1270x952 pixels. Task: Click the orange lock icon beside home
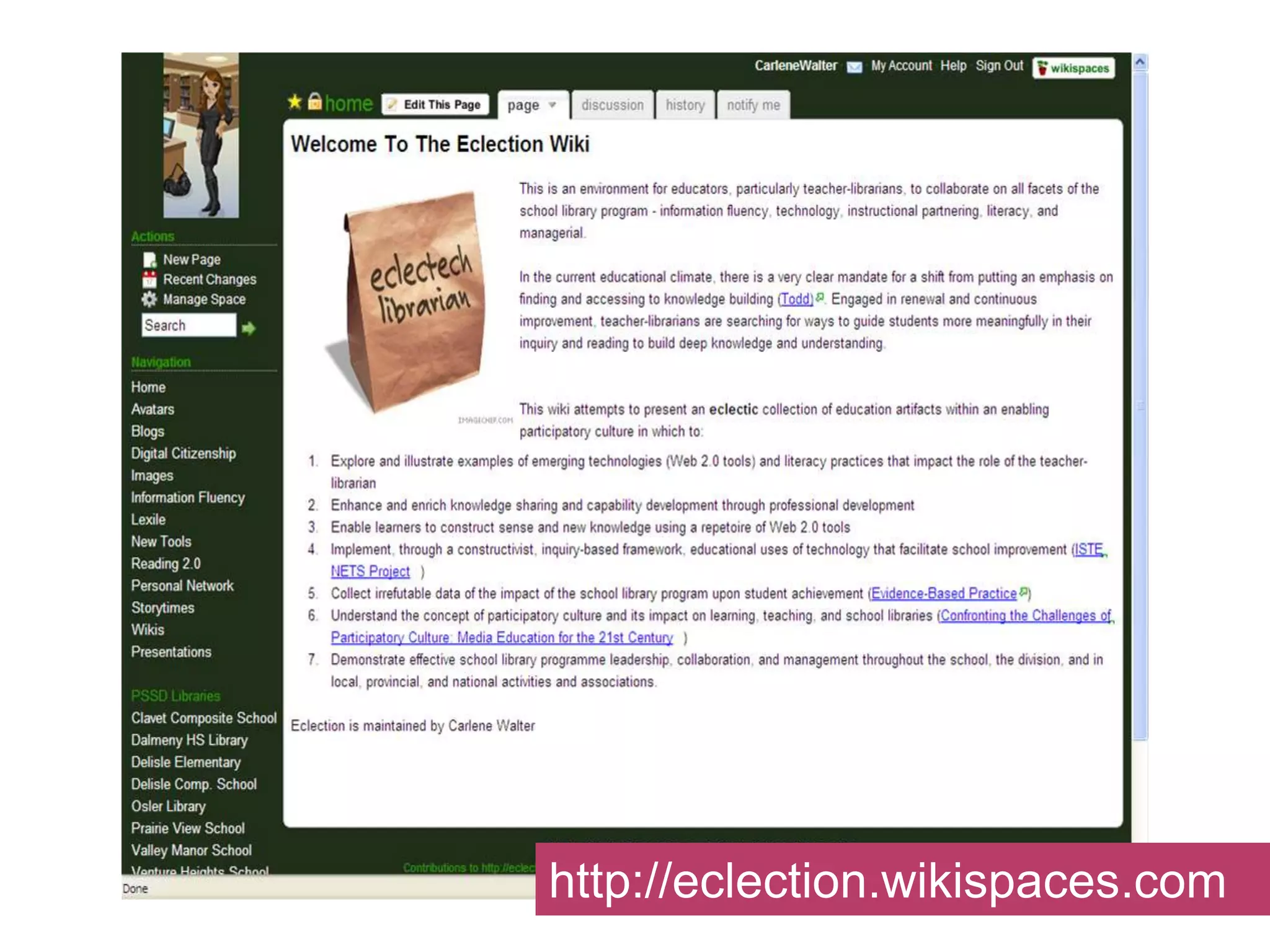click(x=315, y=102)
